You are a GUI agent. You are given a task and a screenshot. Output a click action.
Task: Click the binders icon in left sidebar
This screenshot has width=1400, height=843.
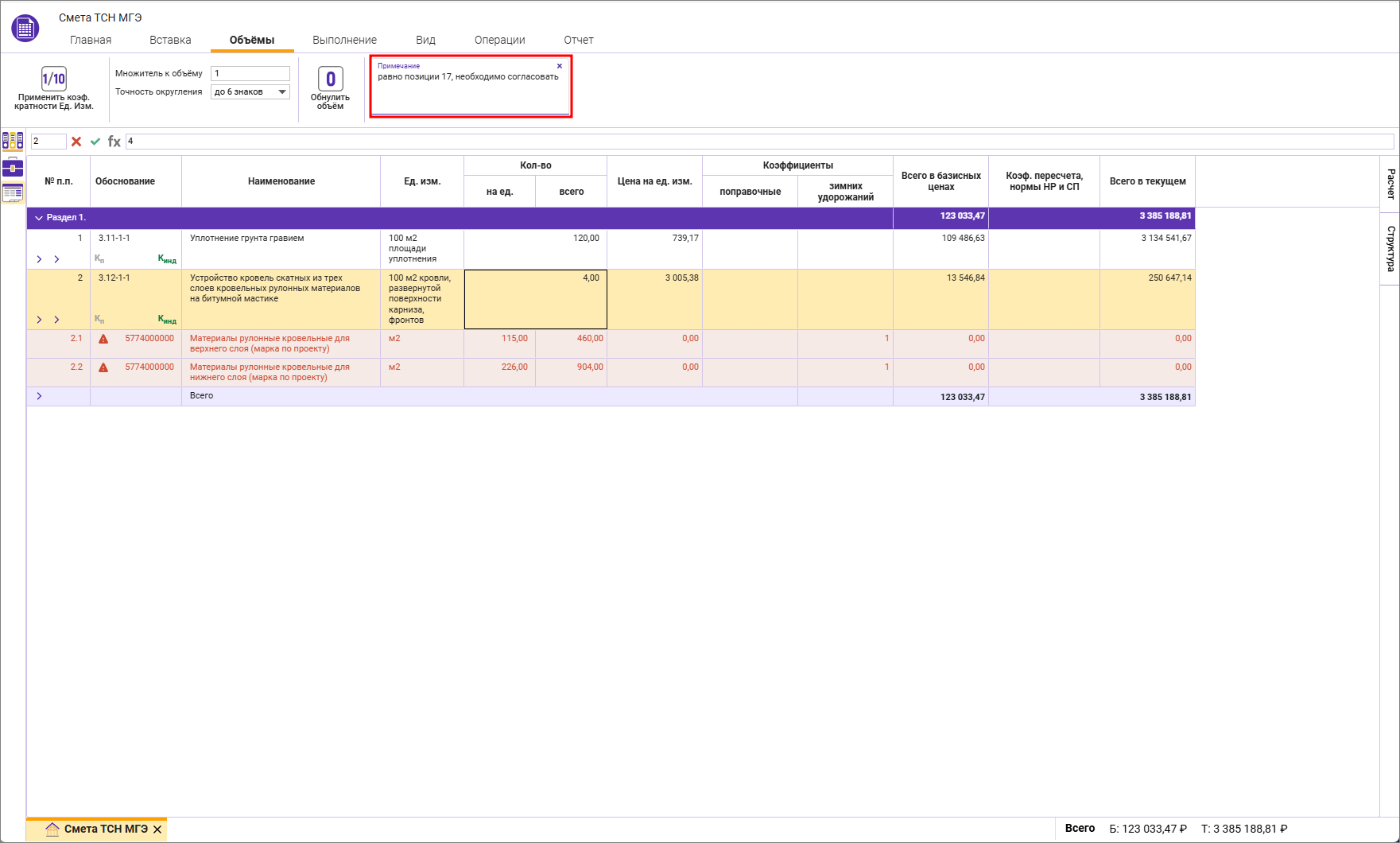[x=13, y=141]
